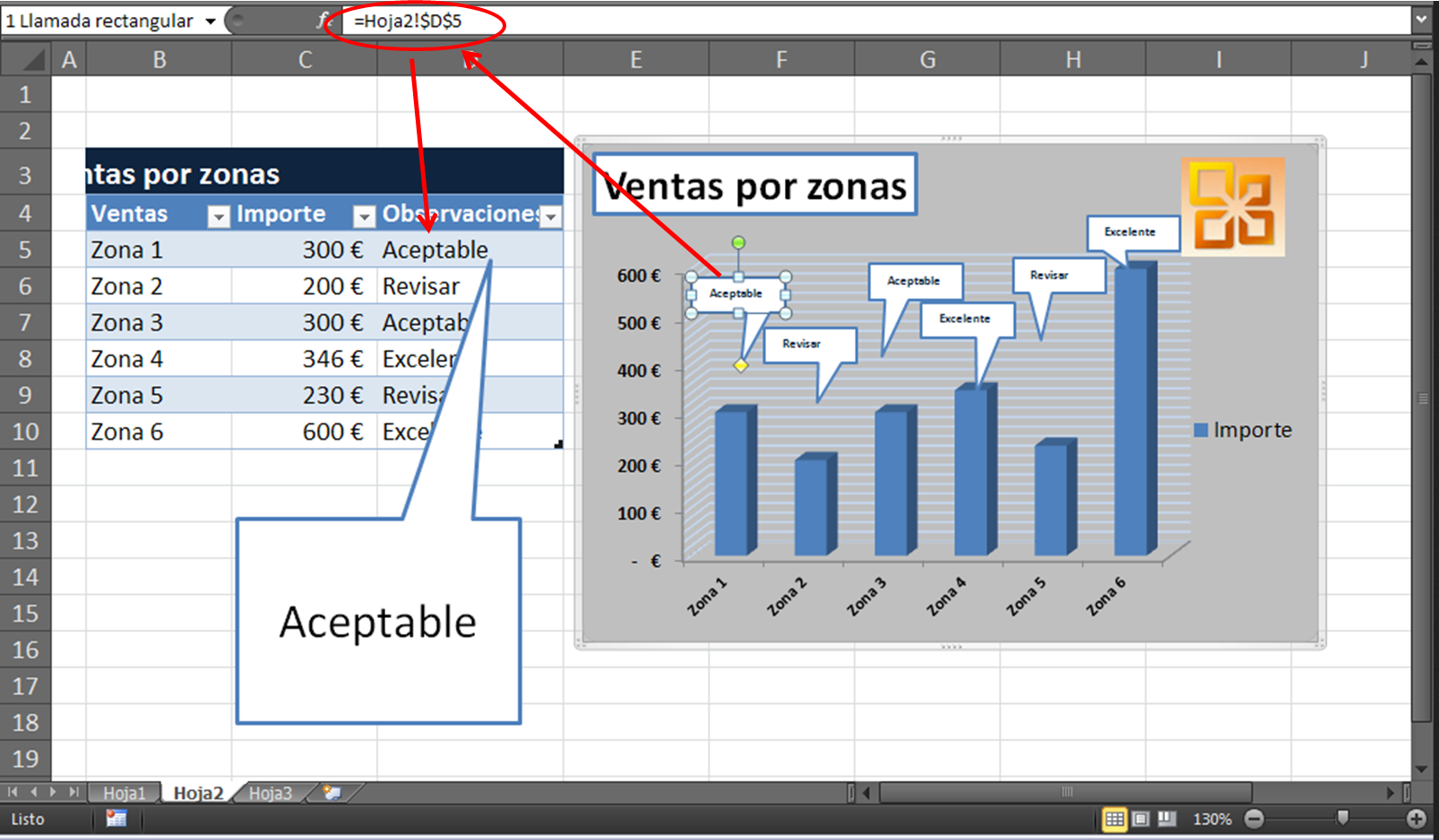This screenshot has height=840, width=1439.
Task: Switch to the Hoja3 sheet tab
Action: (271, 793)
